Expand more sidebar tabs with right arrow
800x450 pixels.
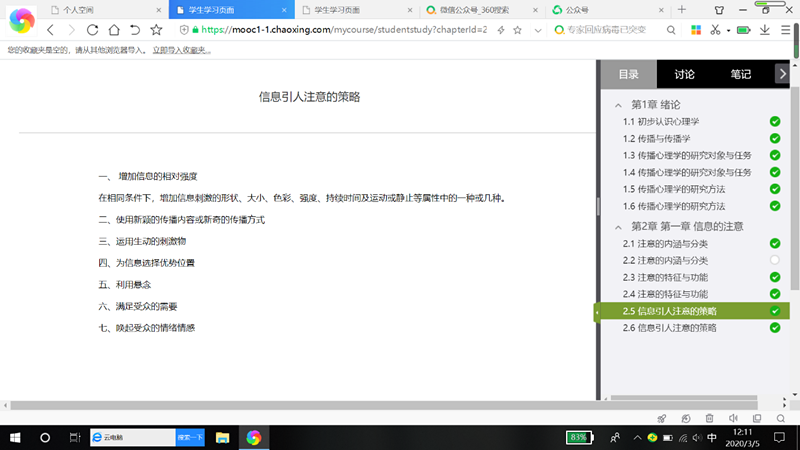click(x=782, y=74)
